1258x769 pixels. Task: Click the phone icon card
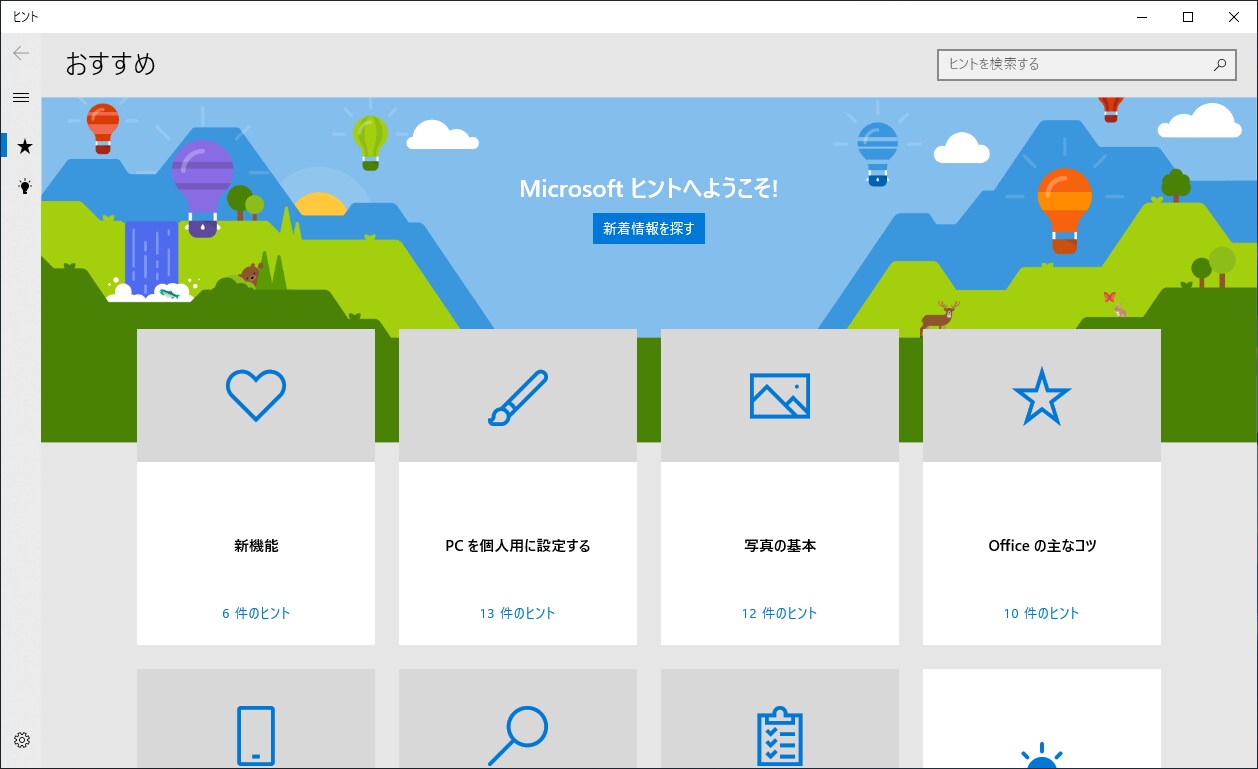[x=256, y=737]
